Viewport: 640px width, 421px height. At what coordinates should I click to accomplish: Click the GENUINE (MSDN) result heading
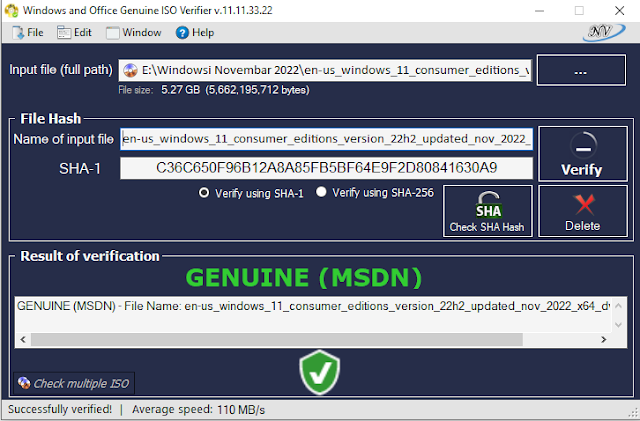tap(304, 278)
